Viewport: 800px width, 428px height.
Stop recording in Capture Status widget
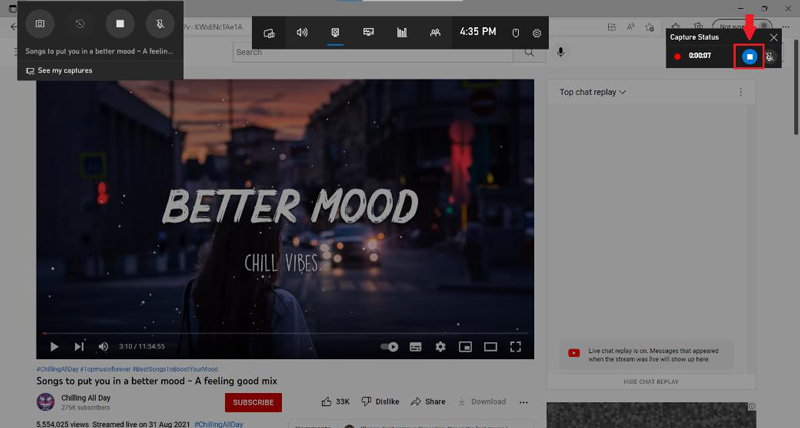pos(749,56)
